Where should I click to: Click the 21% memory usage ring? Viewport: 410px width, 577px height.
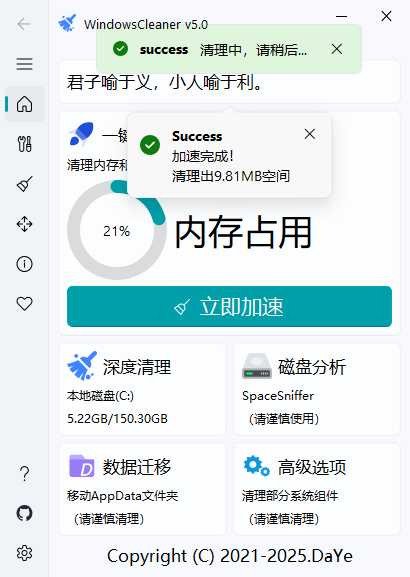click(117, 230)
